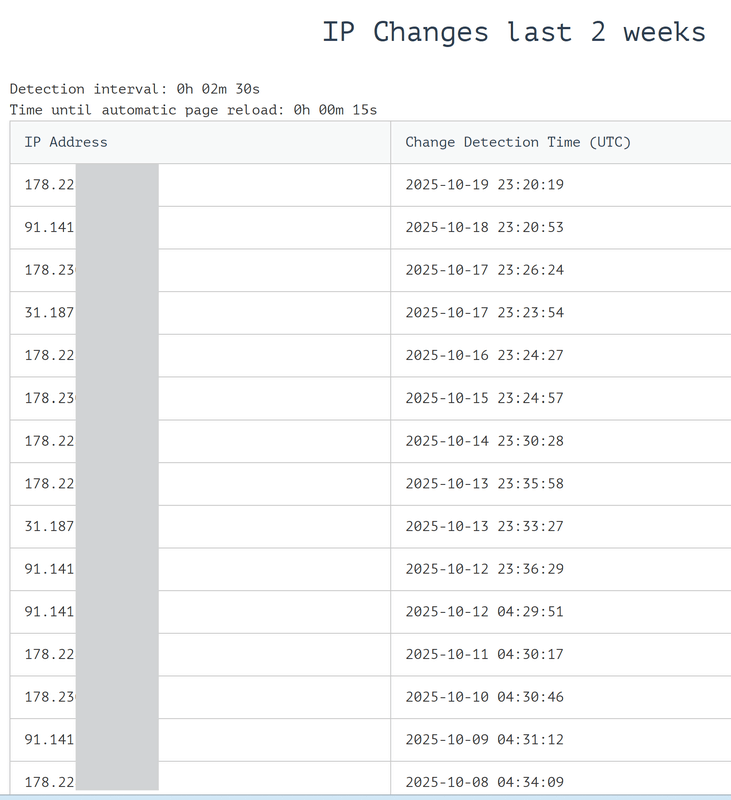Select the 2025-10-12 04:29:51 timestamp cell
The height and width of the screenshot is (800, 731).
point(484,612)
